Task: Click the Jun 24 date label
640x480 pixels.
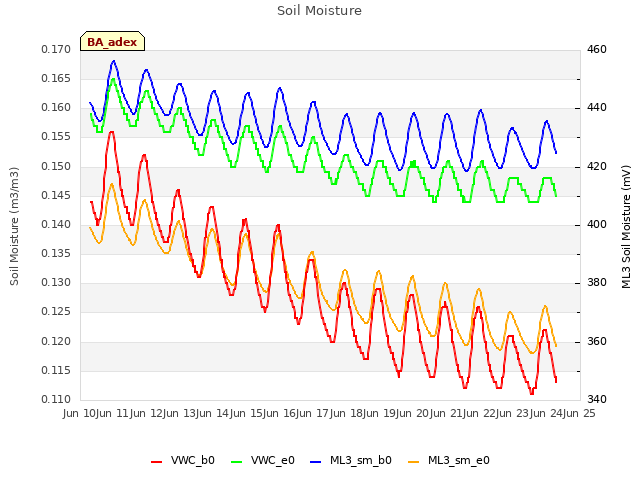Action: click(547, 413)
